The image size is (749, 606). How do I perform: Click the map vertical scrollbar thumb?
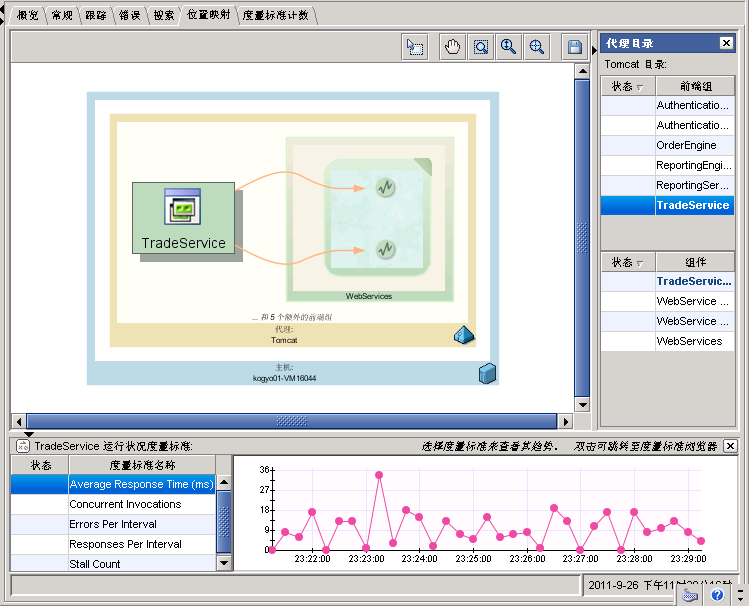[x=582, y=238]
